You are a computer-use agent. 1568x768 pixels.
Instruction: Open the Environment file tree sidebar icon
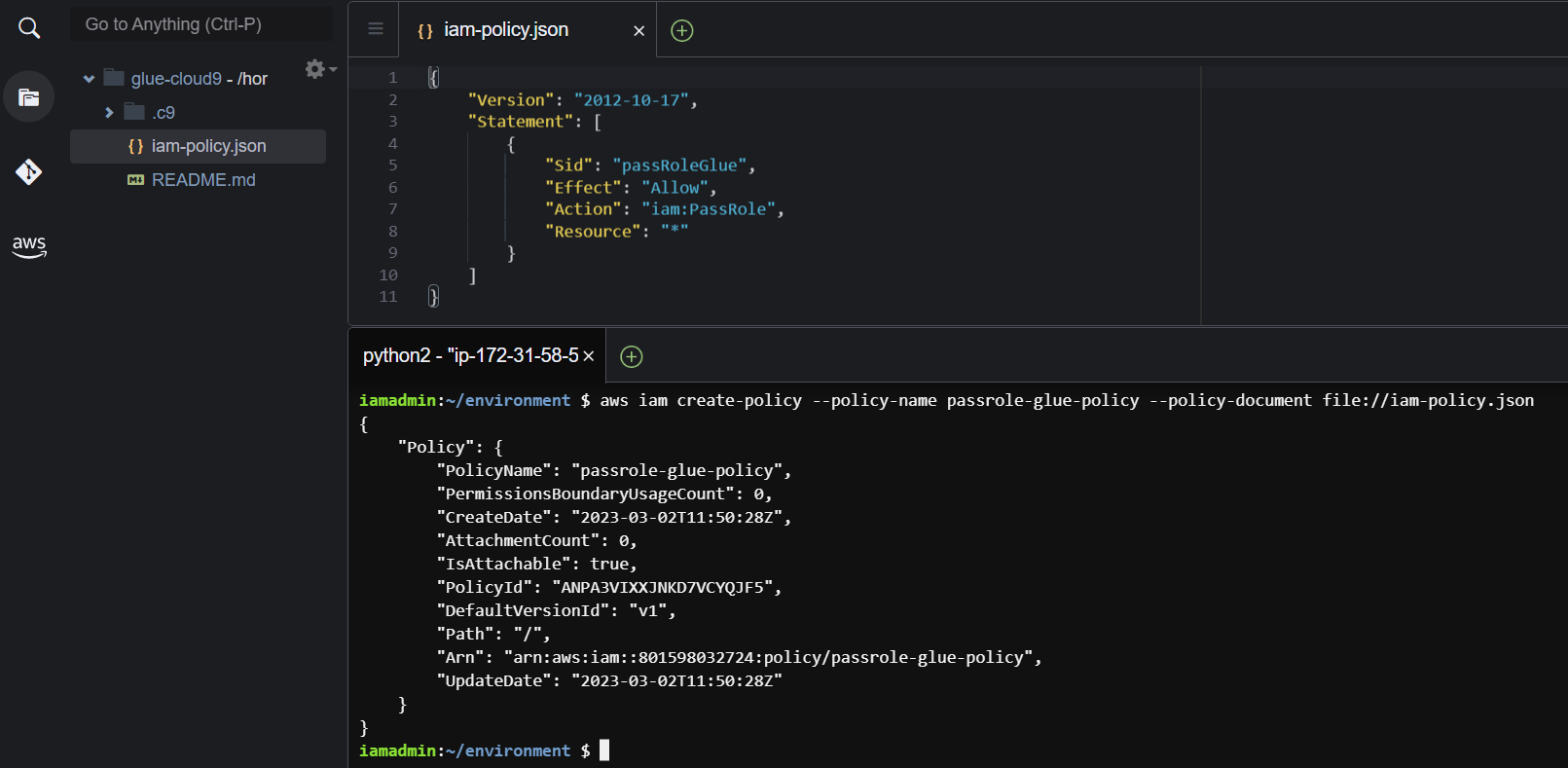(x=28, y=96)
